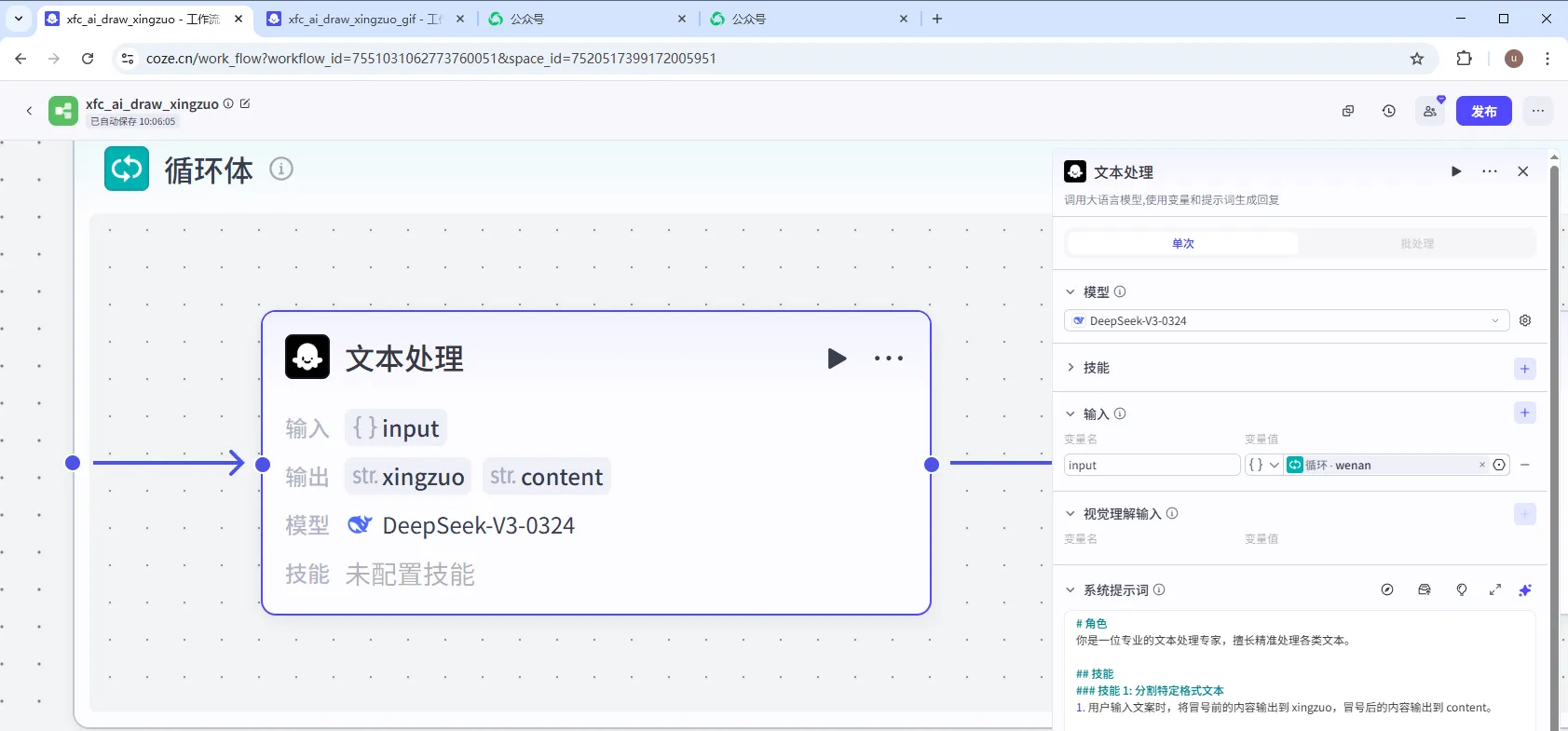Click the collaborators icon beside 发布

[1429, 111]
